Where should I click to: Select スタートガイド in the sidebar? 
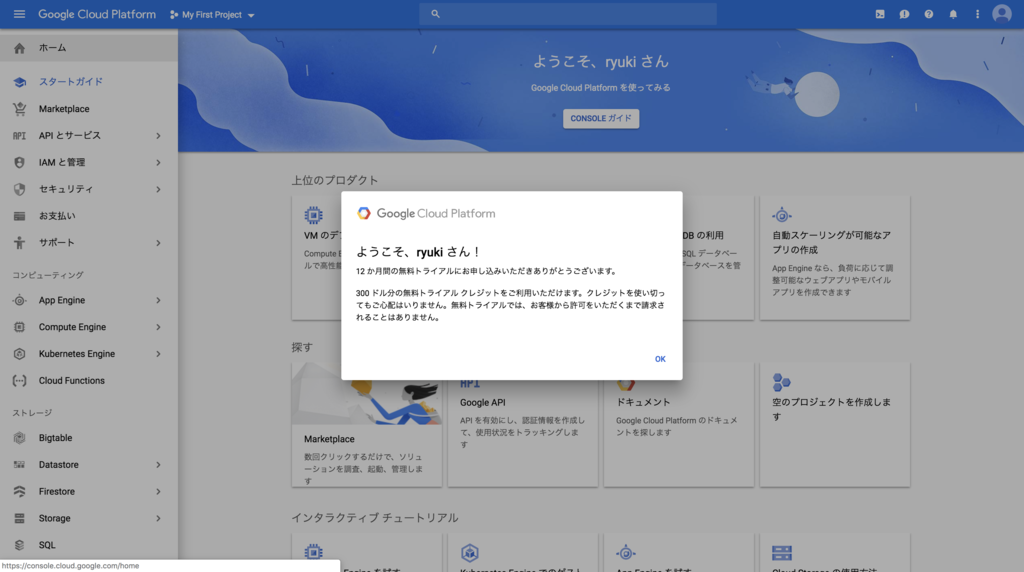[x=89, y=82]
